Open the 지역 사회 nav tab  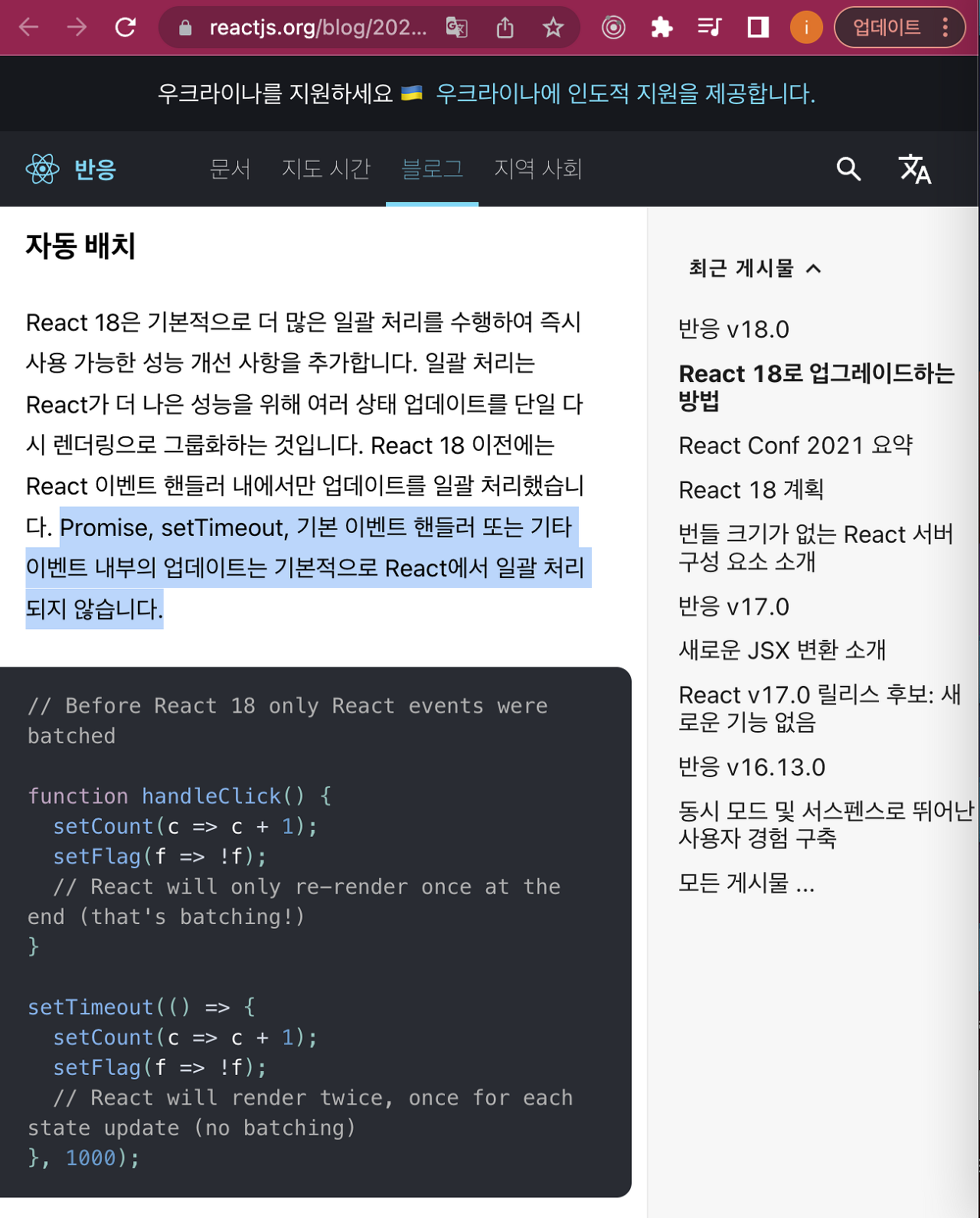[x=537, y=168]
